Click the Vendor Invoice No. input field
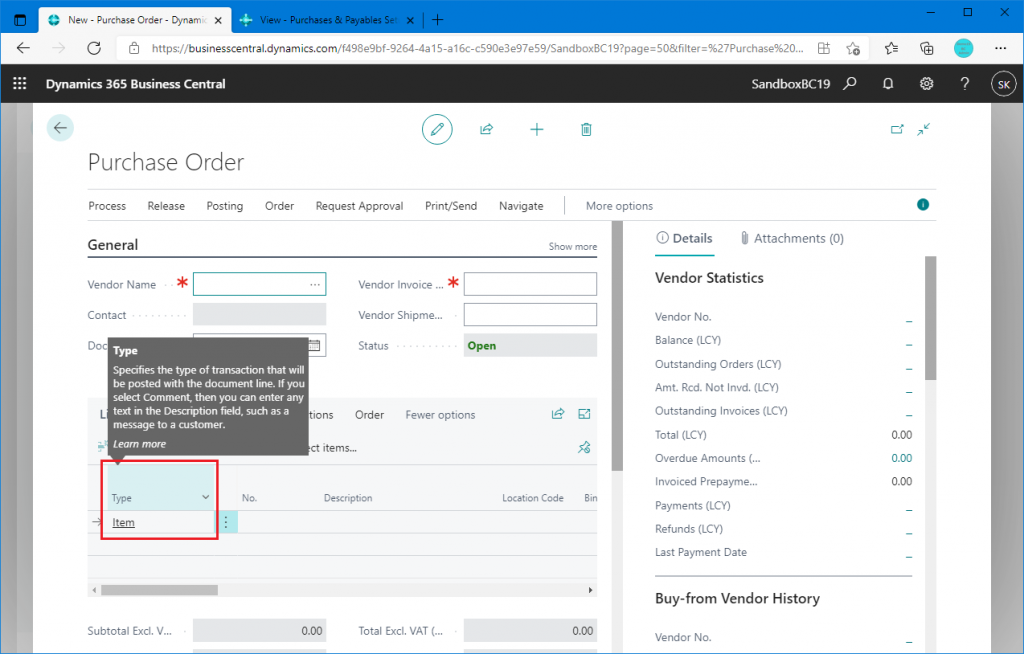This screenshot has width=1024, height=654. pyautogui.click(x=530, y=285)
